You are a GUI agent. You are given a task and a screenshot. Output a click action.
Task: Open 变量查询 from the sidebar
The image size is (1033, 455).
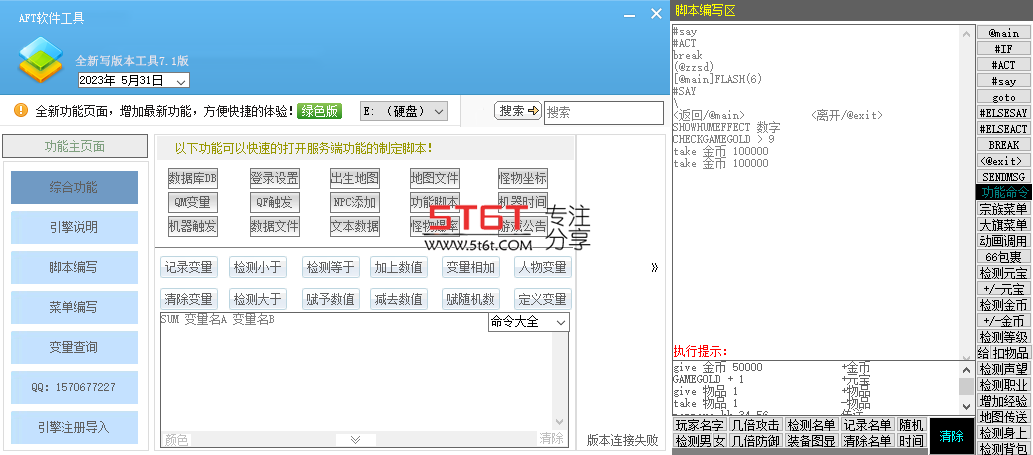(x=74, y=347)
